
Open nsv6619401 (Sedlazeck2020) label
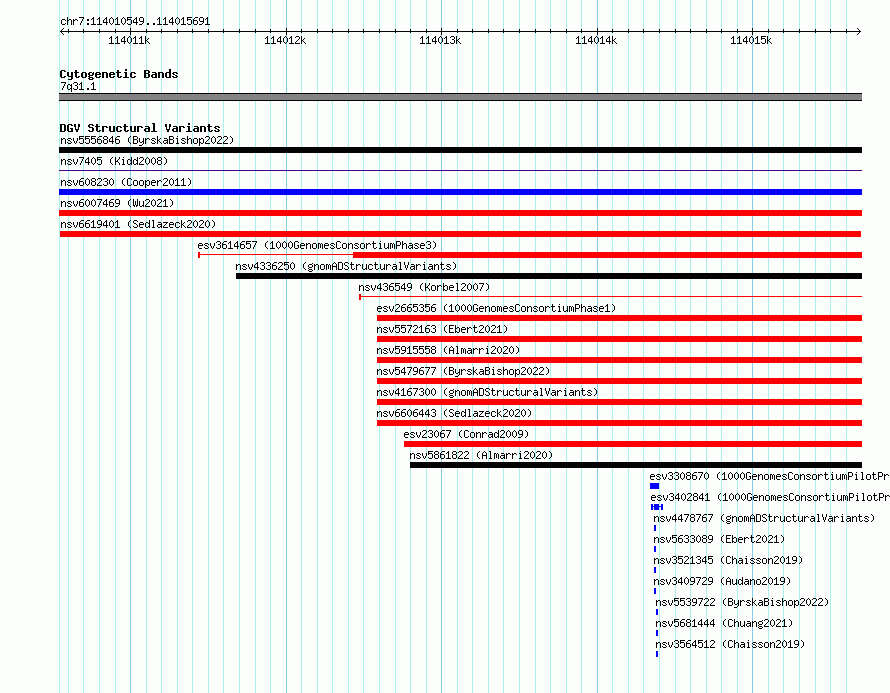point(138,224)
